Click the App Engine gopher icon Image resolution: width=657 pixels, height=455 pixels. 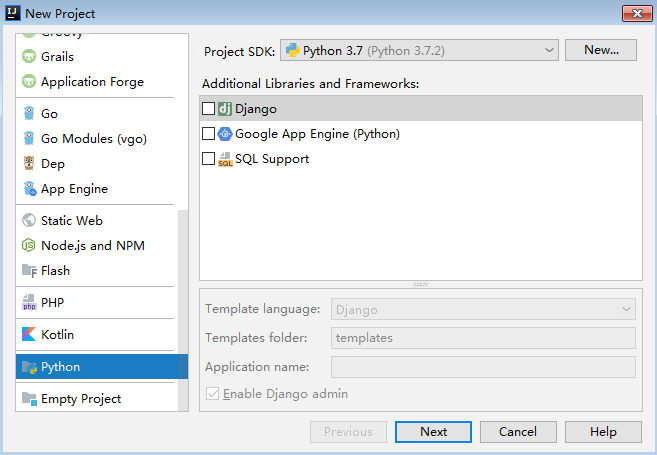pos(29,189)
